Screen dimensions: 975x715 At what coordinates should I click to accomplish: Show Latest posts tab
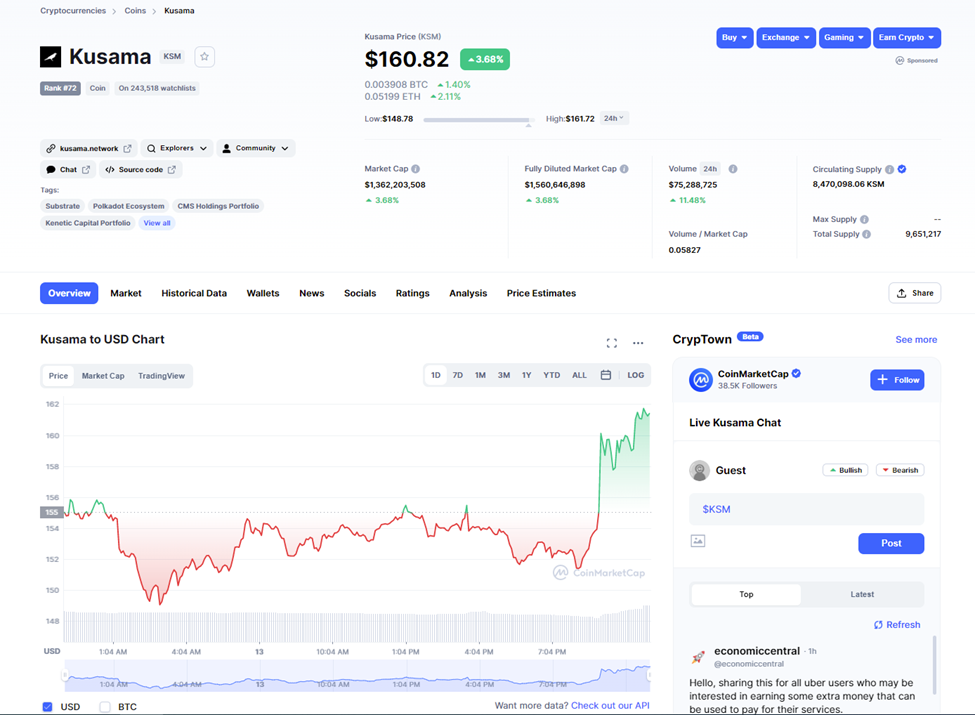point(862,594)
